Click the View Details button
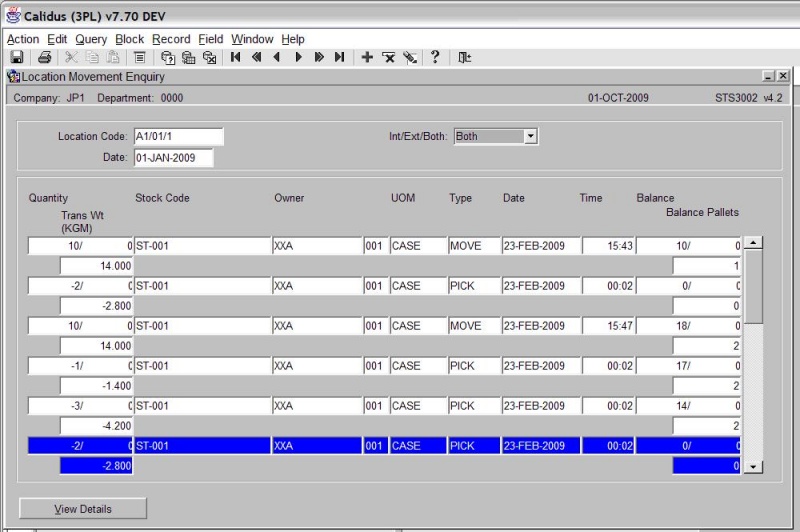This screenshot has width=800, height=532. (83, 509)
